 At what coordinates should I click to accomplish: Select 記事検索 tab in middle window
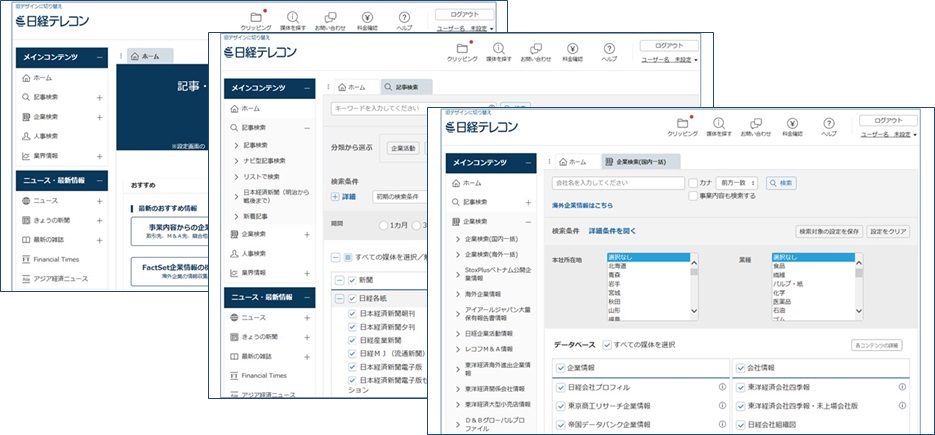tap(406, 87)
